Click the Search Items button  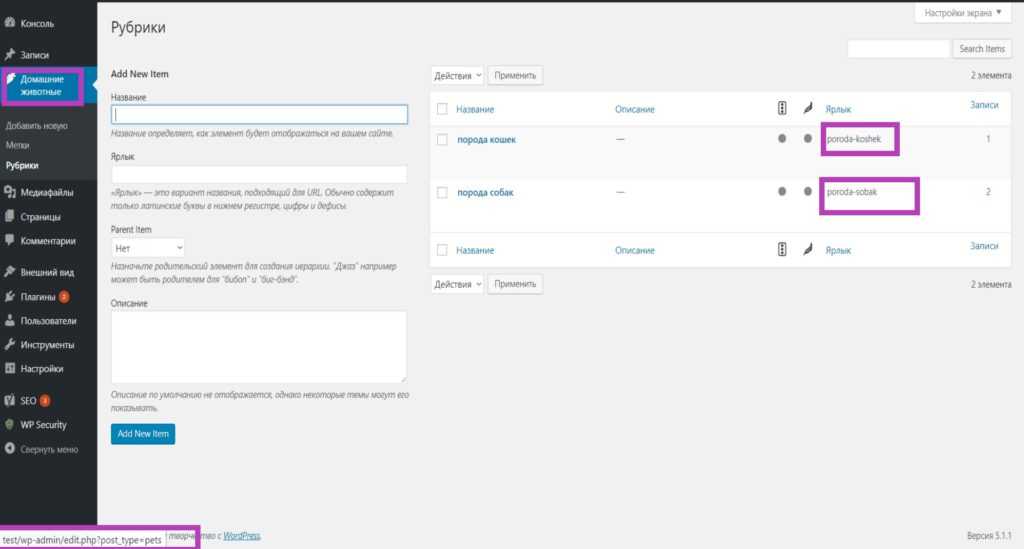pos(981,48)
